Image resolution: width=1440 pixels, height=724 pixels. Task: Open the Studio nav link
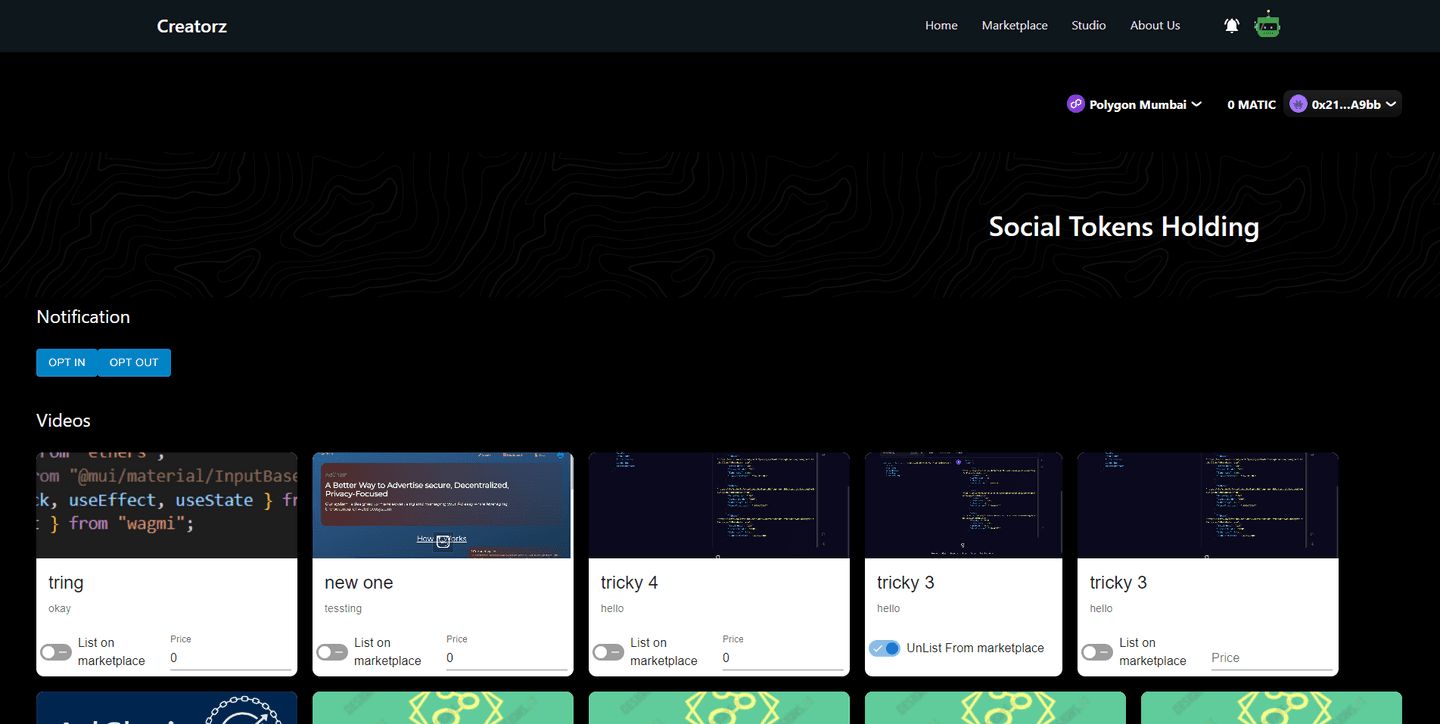click(1088, 26)
